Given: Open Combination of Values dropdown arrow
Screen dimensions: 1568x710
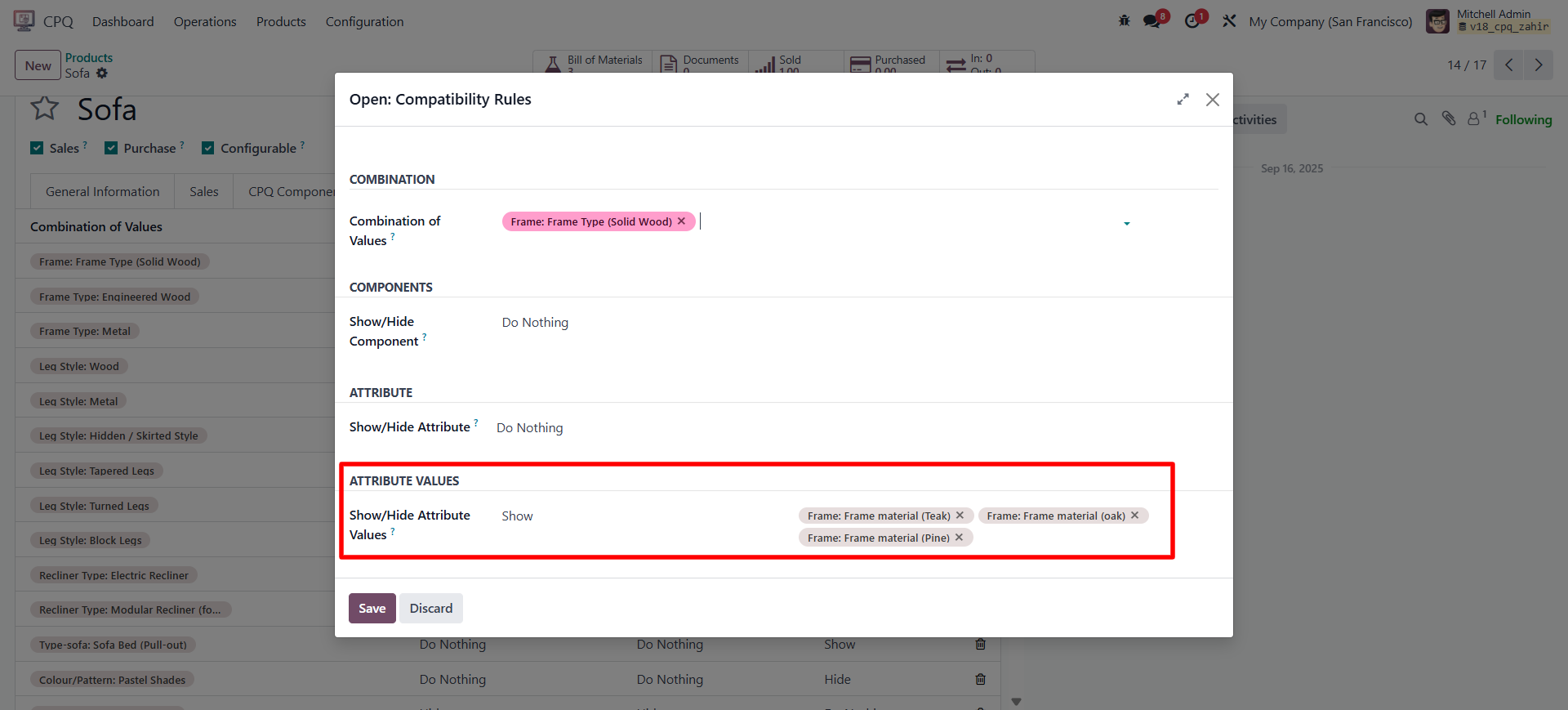Looking at the screenshot, I should [x=1127, y=223].
